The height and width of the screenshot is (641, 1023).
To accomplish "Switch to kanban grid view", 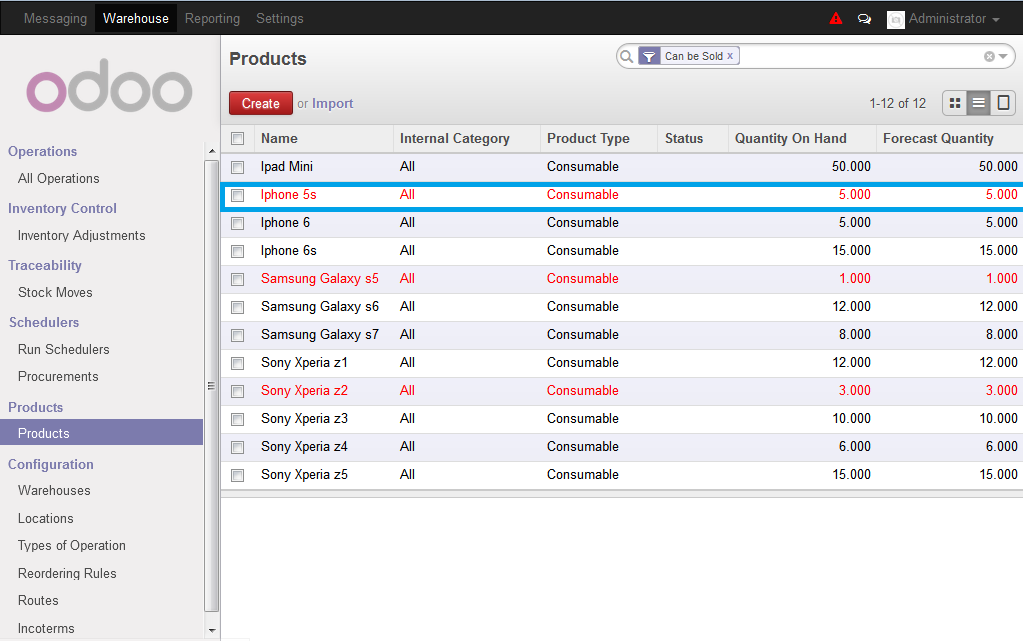I will coord(955,103).
